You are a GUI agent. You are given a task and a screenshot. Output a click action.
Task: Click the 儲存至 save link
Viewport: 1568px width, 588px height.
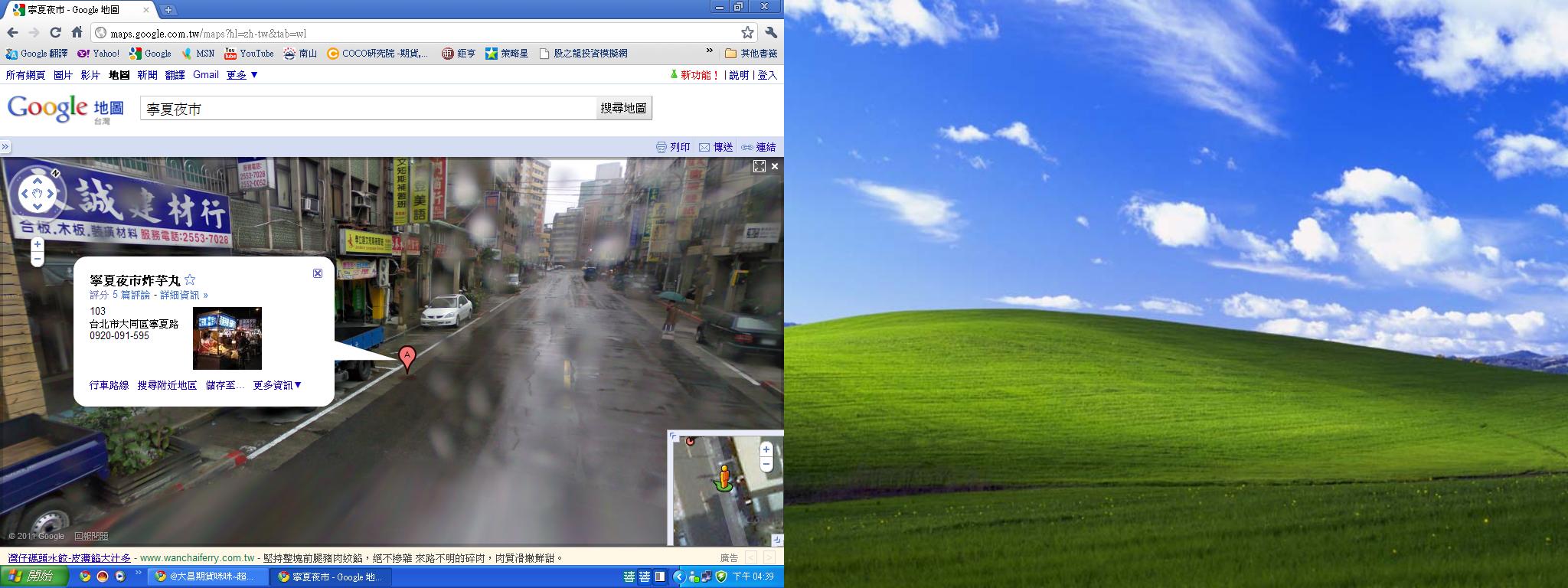[225, 385]
